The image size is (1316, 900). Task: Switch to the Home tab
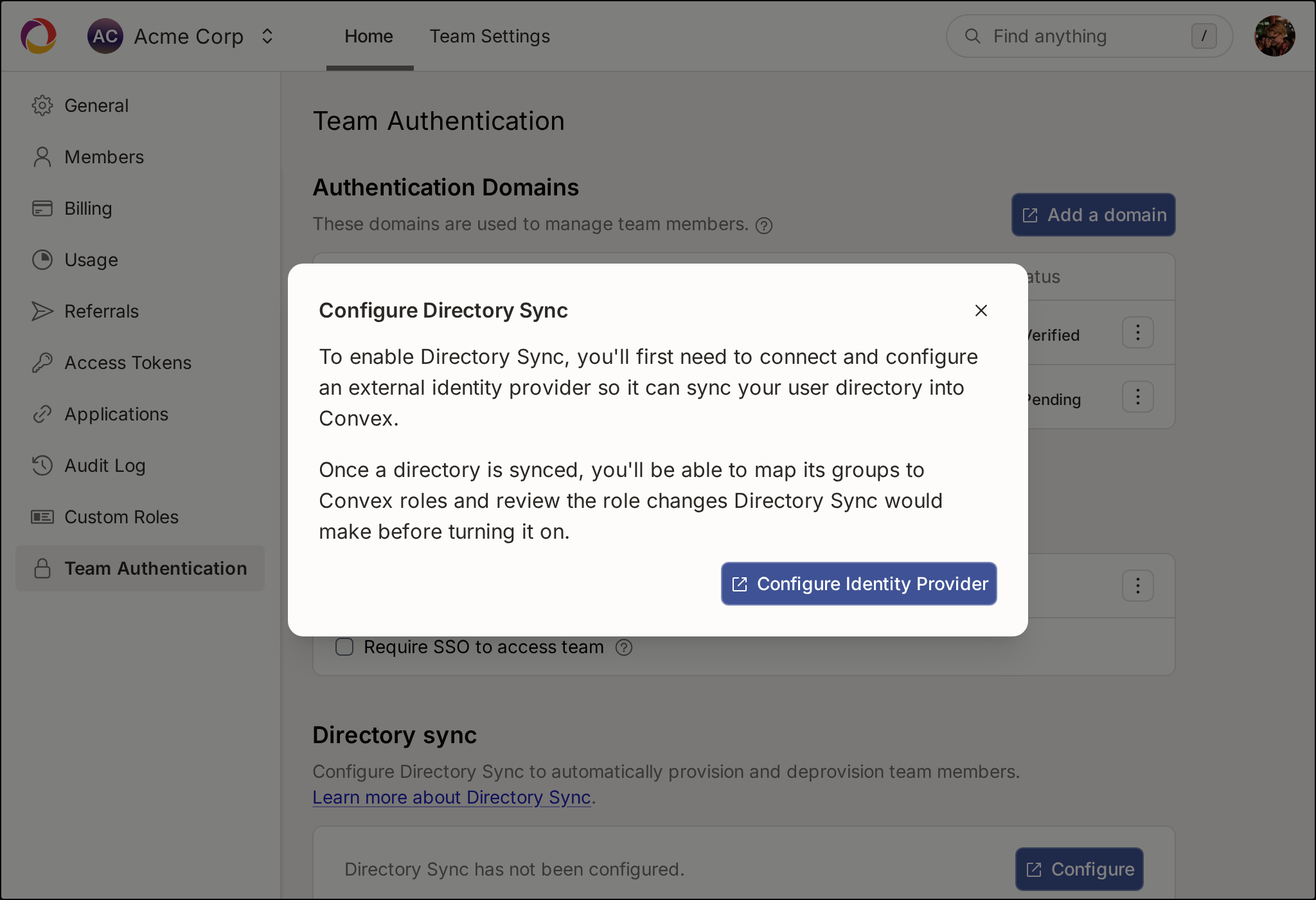pos(369,37)
